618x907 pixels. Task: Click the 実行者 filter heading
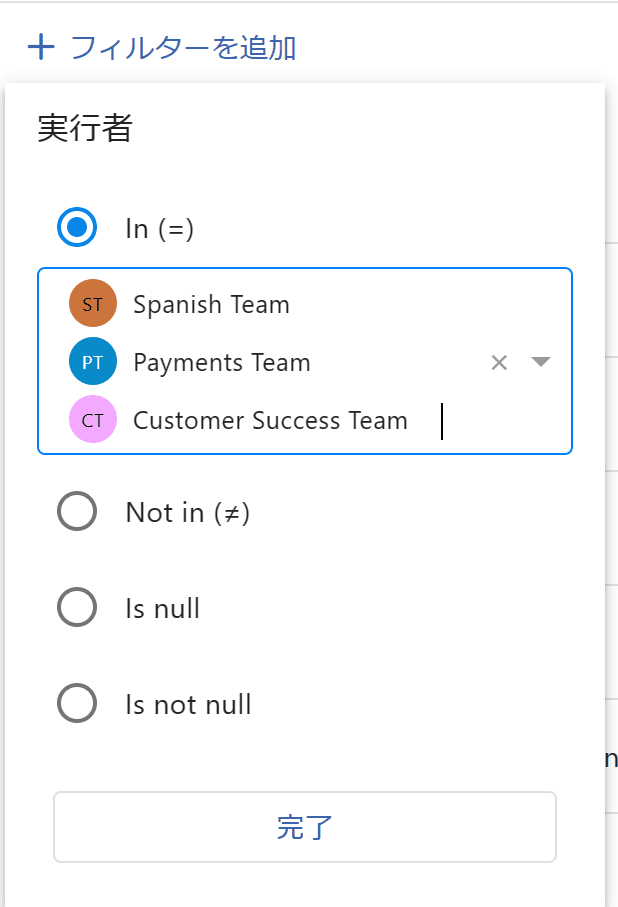(x=85, y=129)
